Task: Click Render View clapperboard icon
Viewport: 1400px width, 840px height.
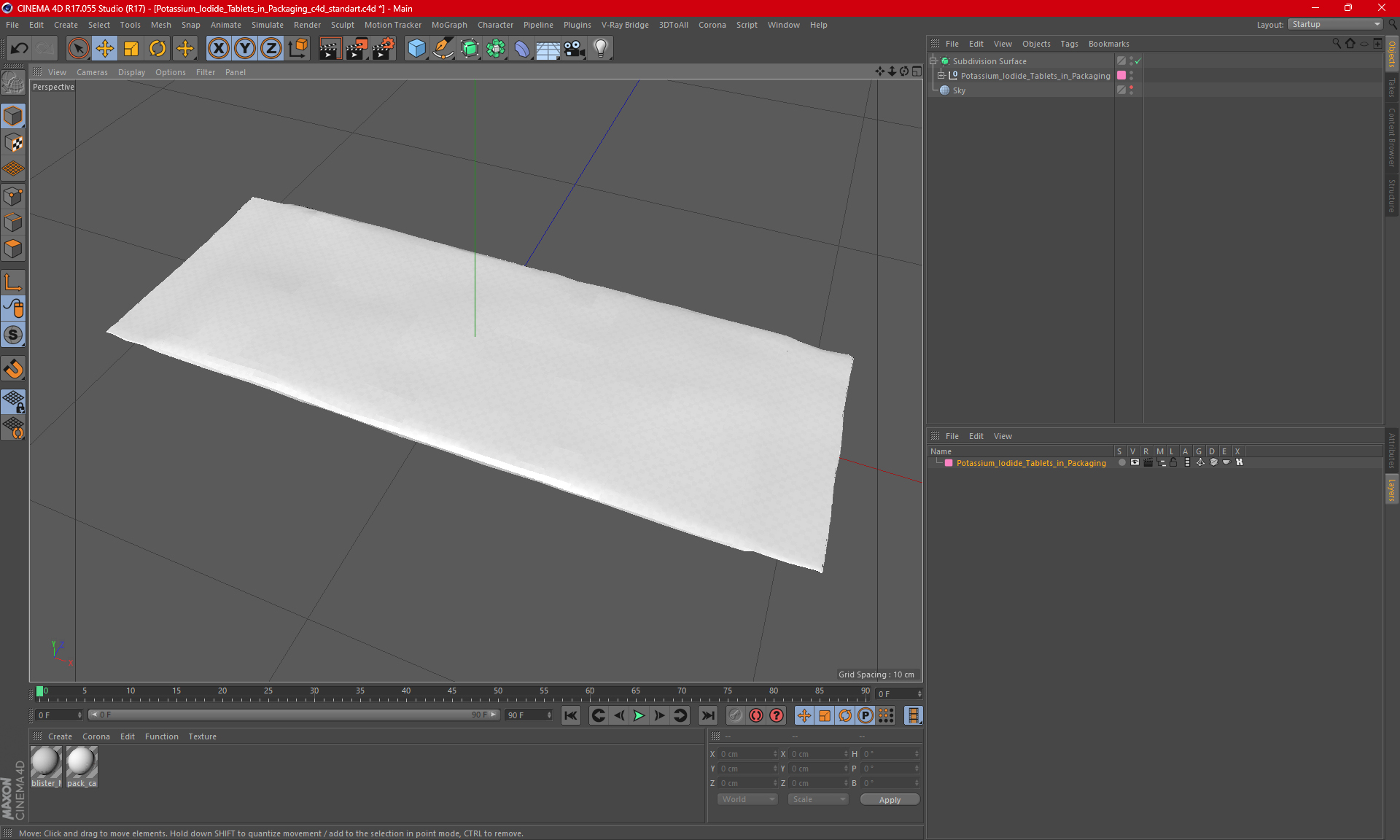Action: tap(330, 48)
